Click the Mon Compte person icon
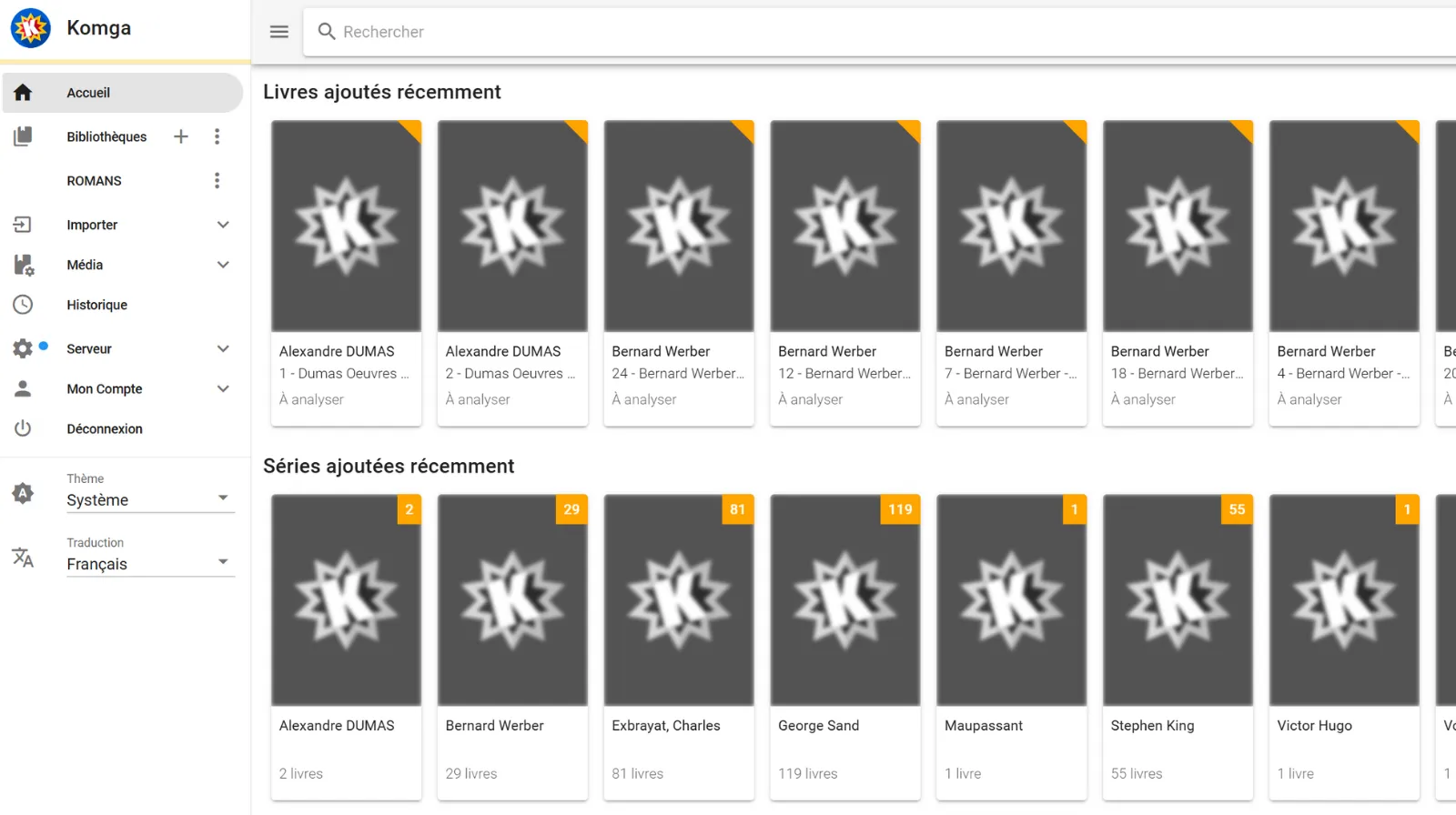 [23, 388]
